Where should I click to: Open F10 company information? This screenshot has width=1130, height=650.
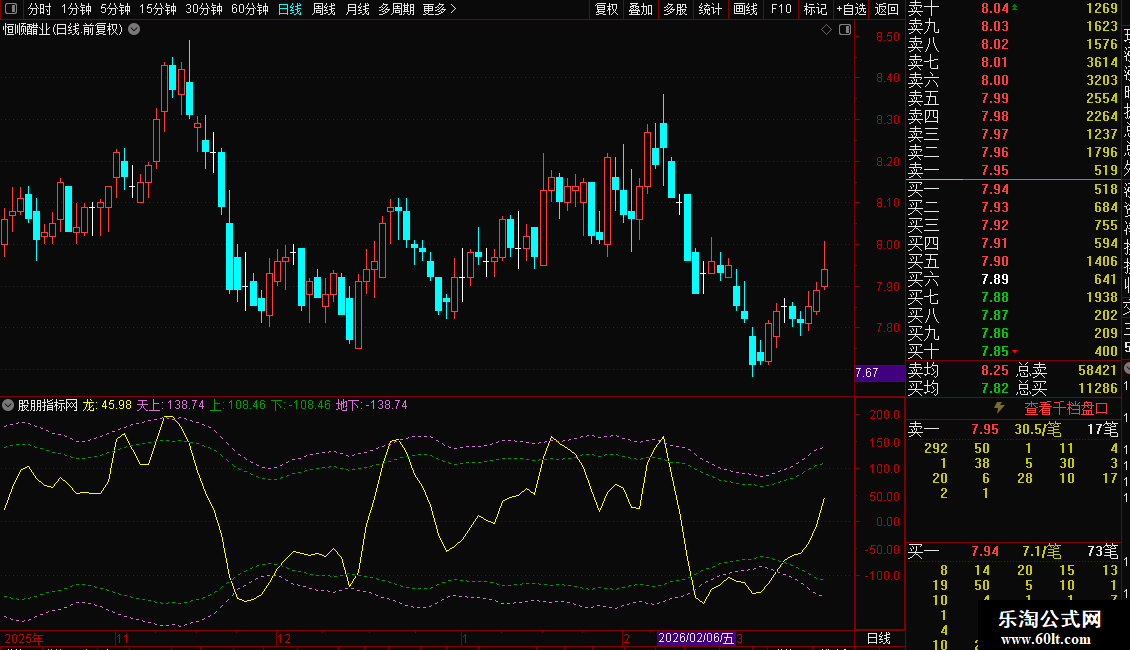click(781, 9)
